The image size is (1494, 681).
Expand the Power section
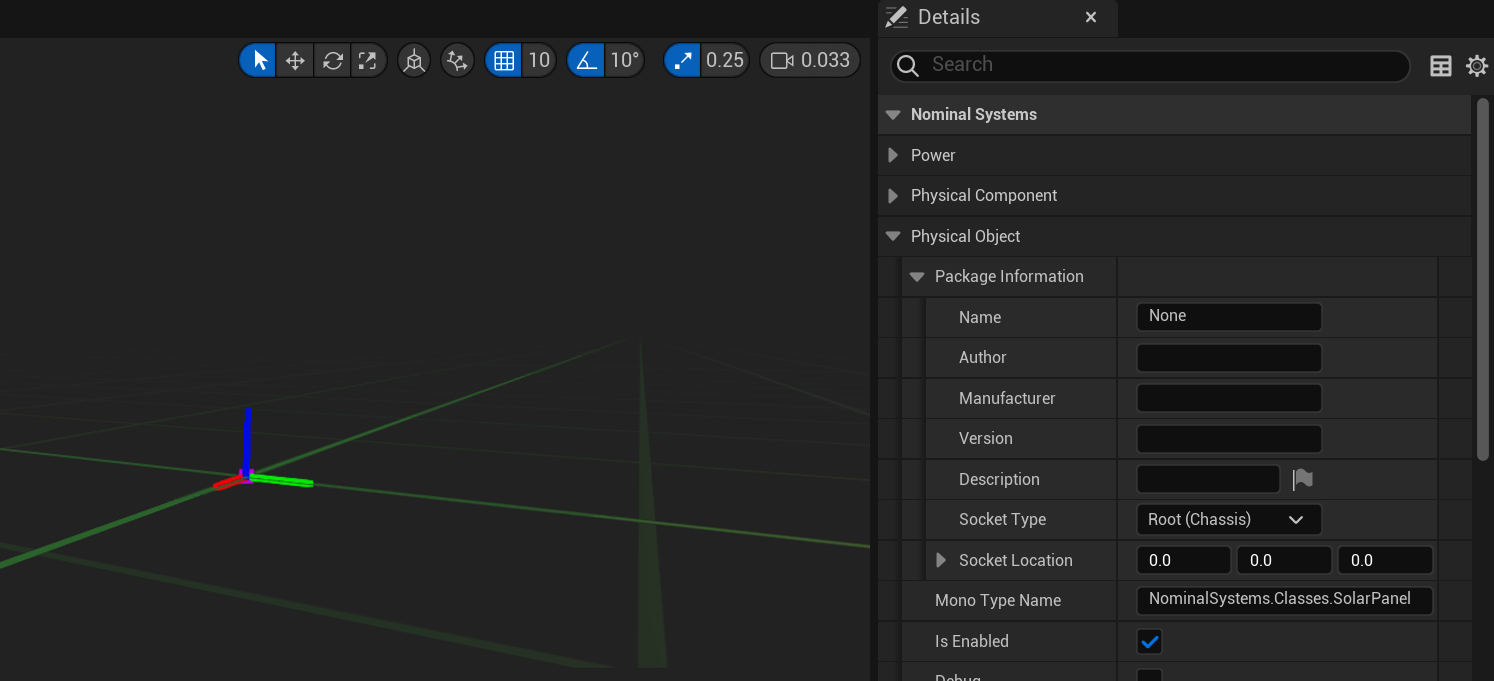point(893,155)
